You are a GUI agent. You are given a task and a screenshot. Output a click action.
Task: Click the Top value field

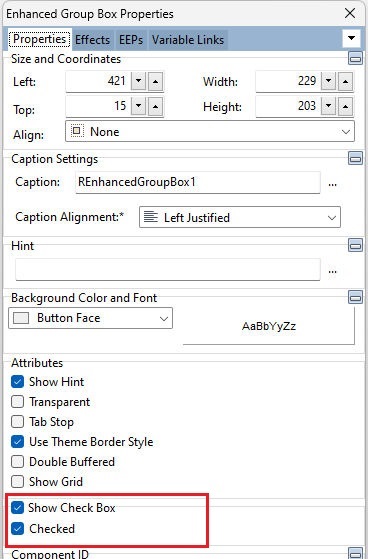[98, 106]
